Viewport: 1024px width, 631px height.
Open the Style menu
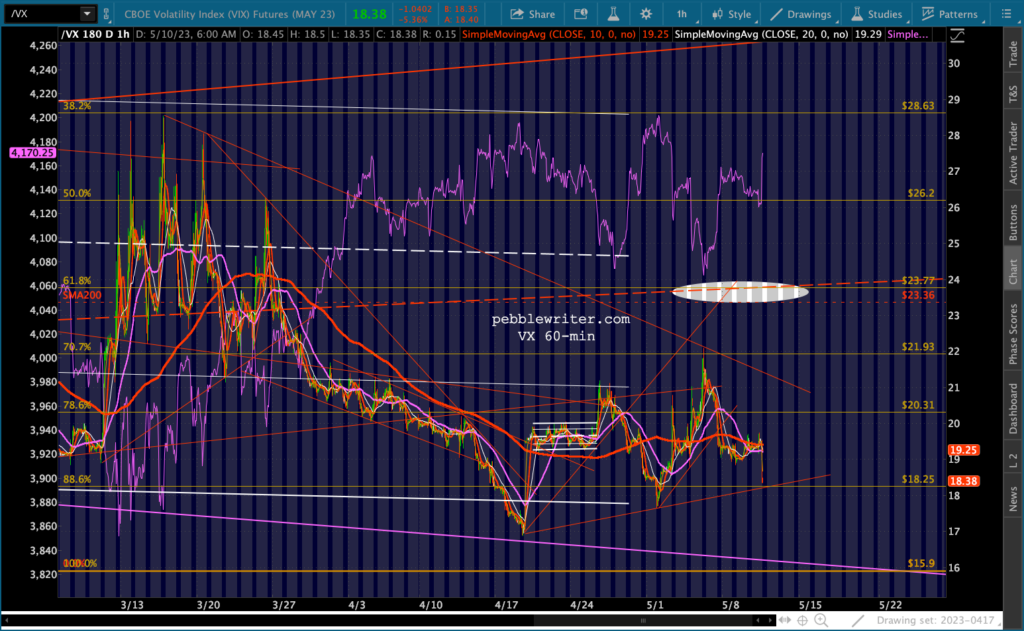point(731,14)
